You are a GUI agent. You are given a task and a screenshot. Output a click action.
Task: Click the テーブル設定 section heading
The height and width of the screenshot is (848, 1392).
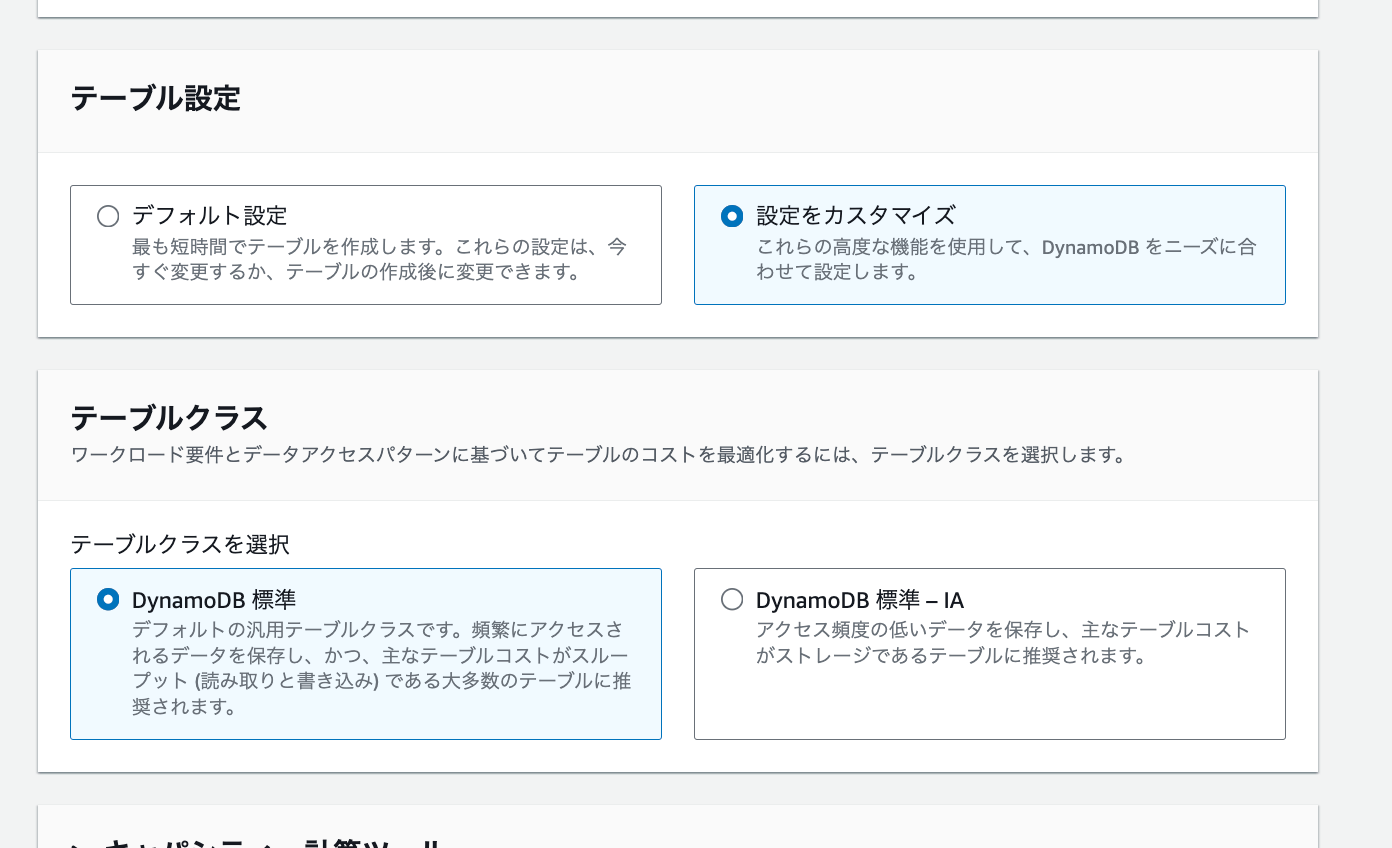[156, 99]
